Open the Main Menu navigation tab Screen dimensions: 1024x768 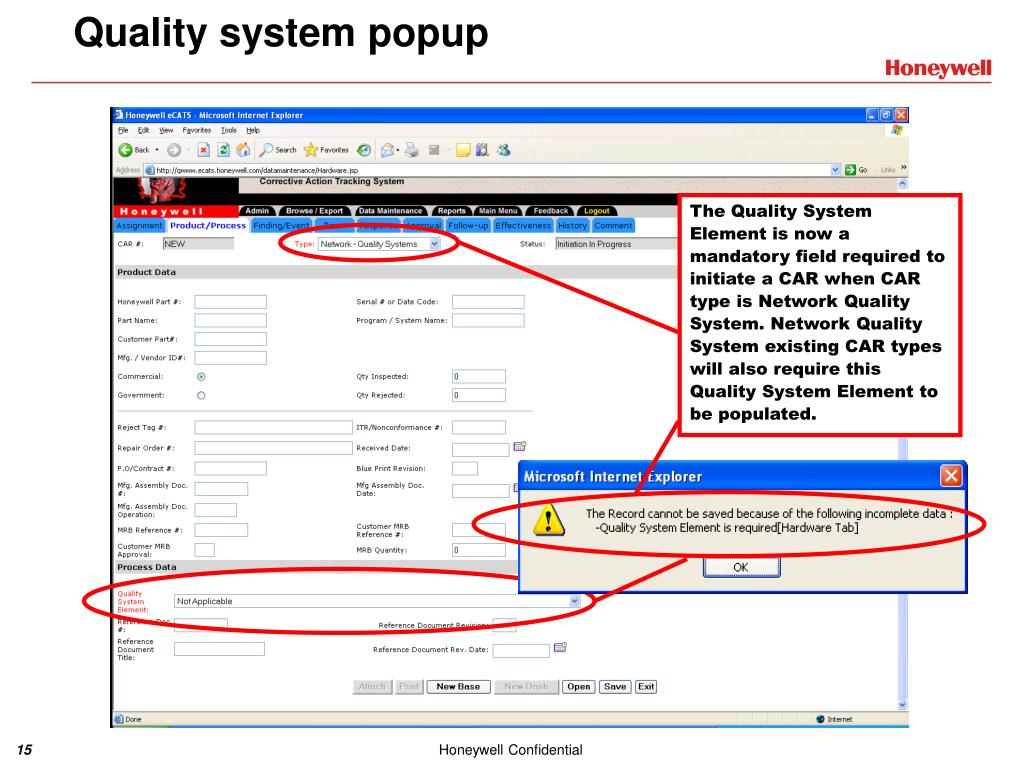coord(498,211)
